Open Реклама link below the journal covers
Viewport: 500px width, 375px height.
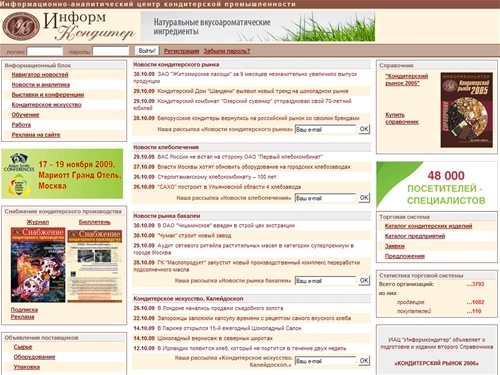point(22,317)
